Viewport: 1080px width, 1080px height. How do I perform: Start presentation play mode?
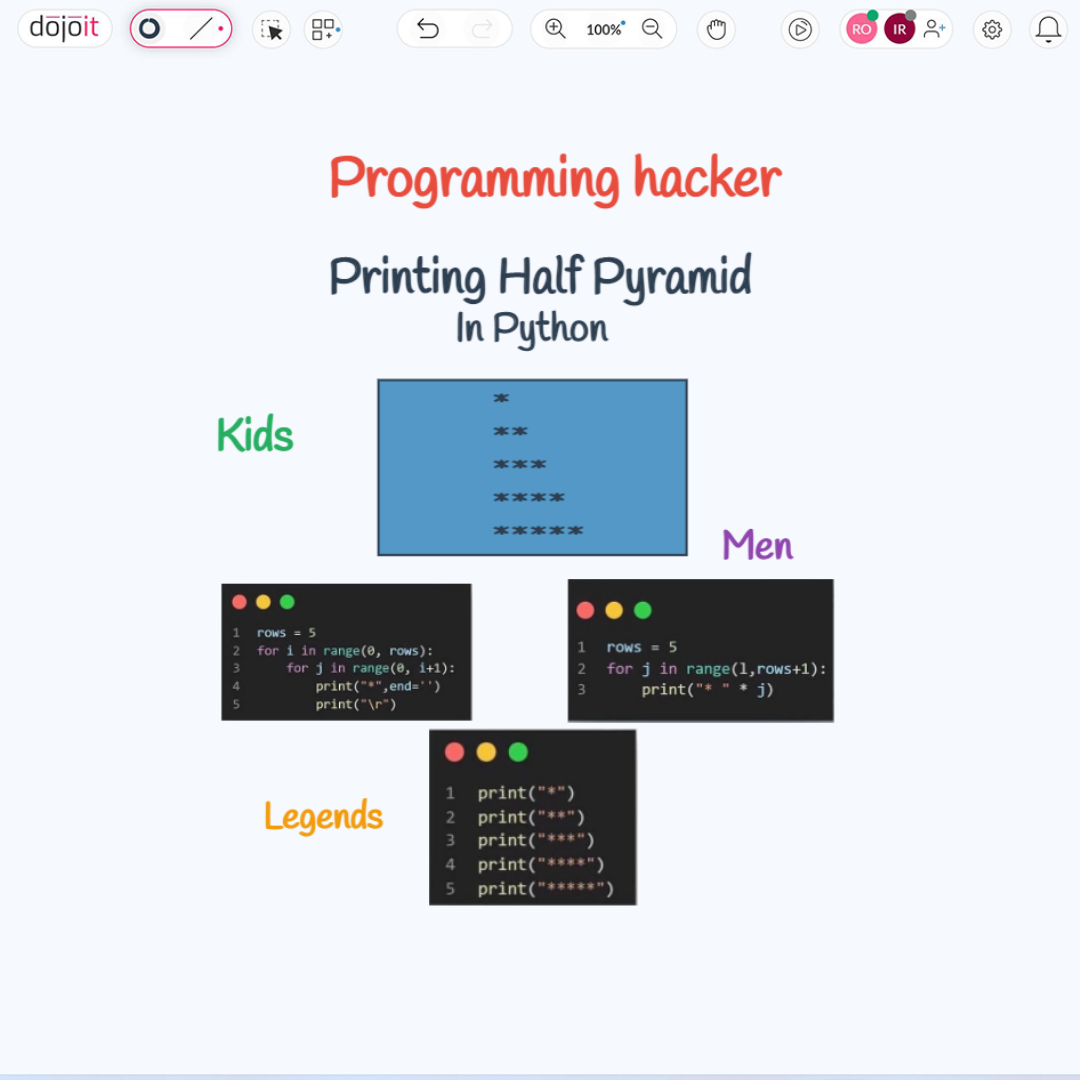point(800,30)
